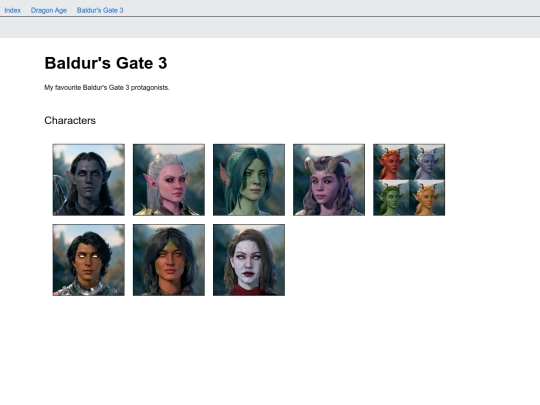540x405 pixels.
Task: Select the glowing-eyed armored man portrait
Action: 89,260
